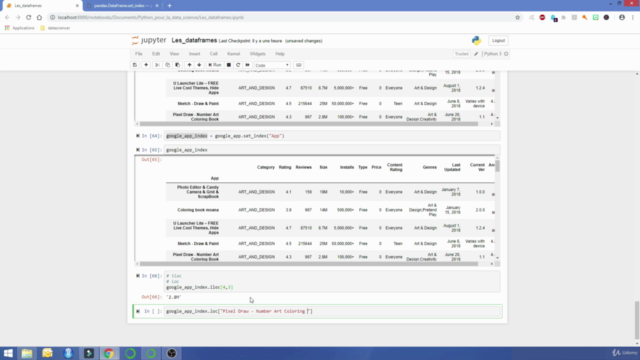640x360 pixels.
Task: Click the horizontal scrollbar of the upper table
Action: point(309,124)
